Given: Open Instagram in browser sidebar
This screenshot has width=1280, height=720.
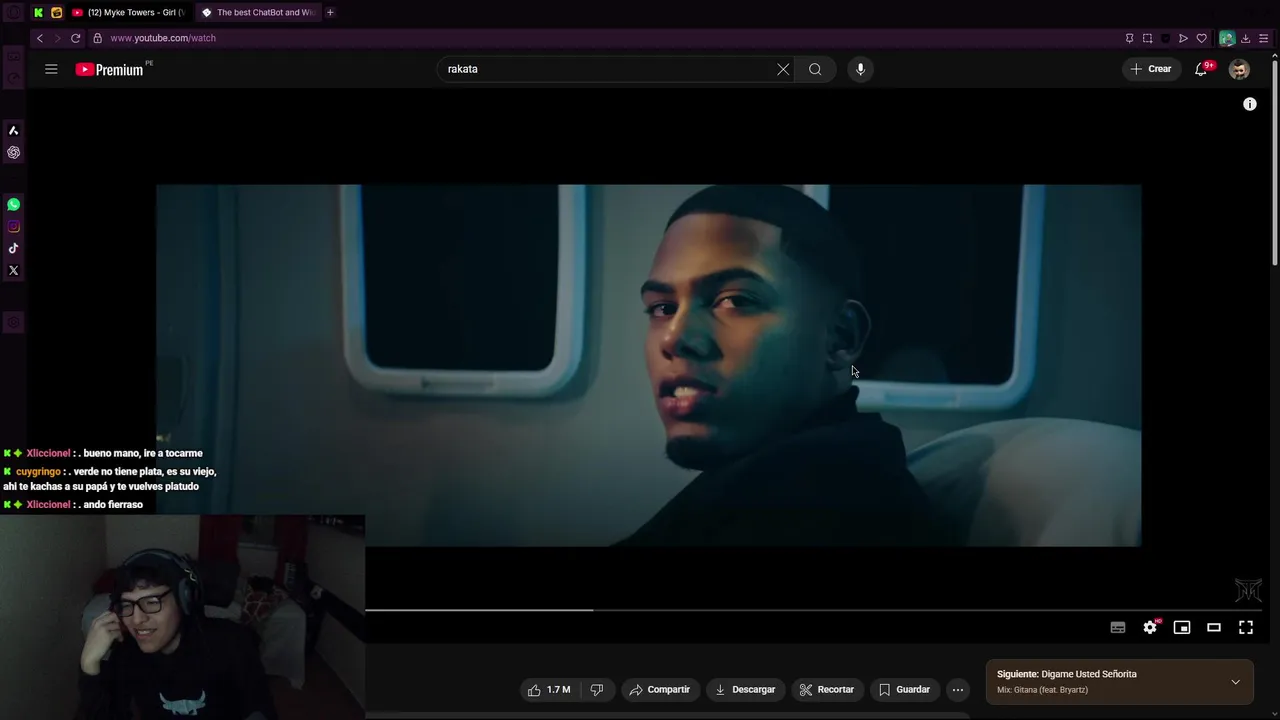Looking at the screenshot, I should click(x=13, y=226).
